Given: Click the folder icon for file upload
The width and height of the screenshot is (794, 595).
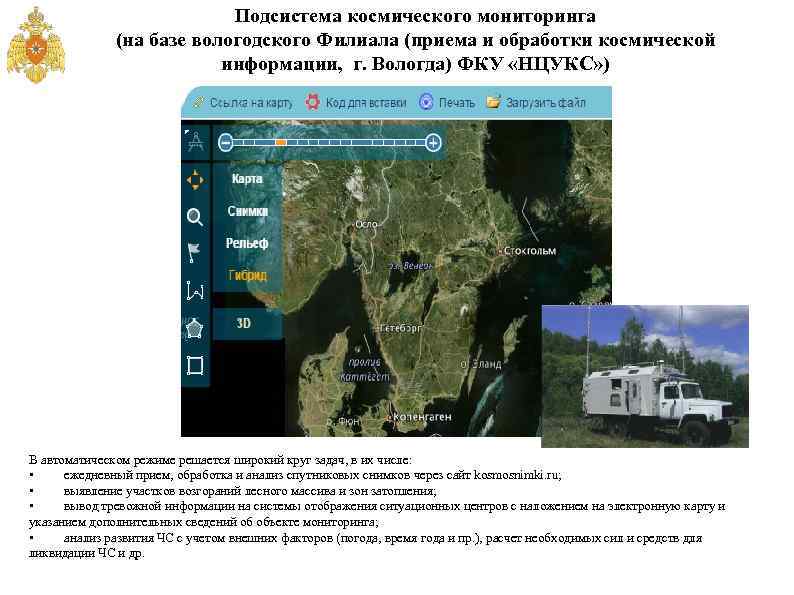Looking at the screenshot, I should click(x=493, y=101).
